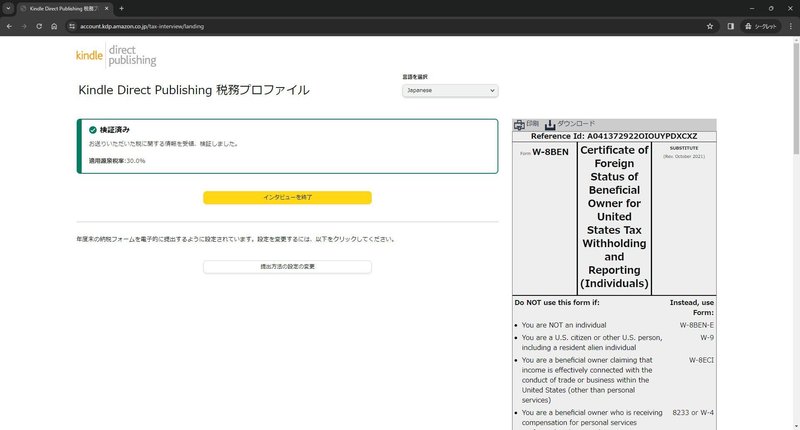The height and width of the screenshot is (430, 800).
Task: Click the browser forward arrow
Action: (24, 26)
